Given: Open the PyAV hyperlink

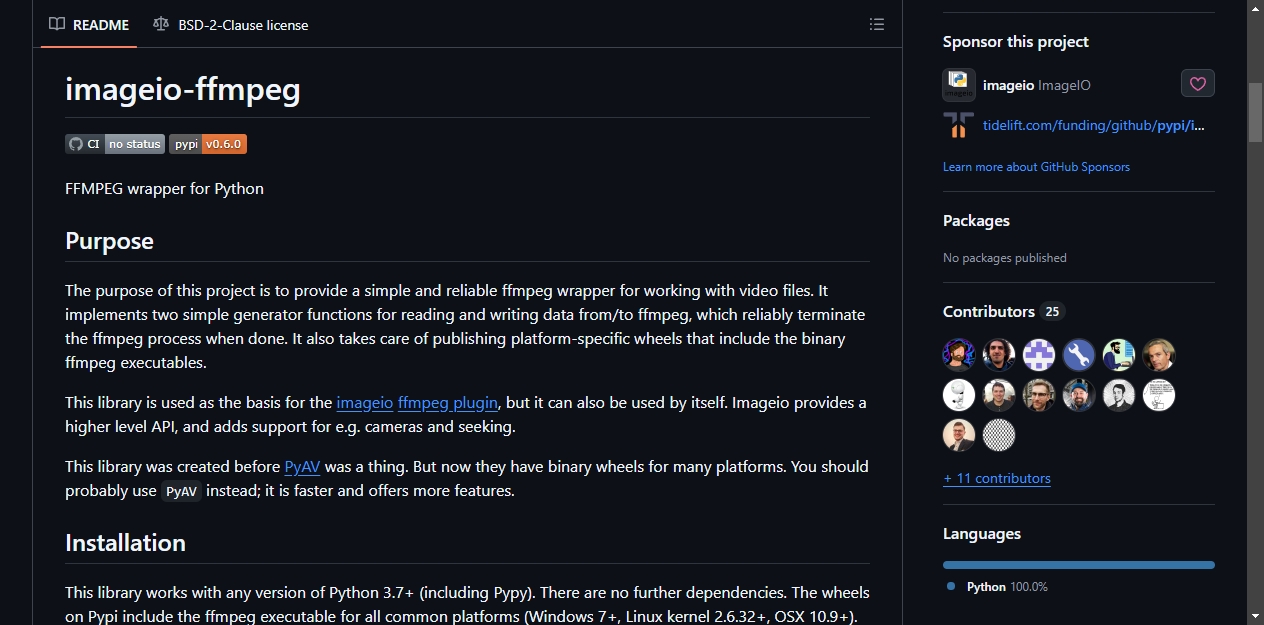Looking at the screenshot, I should click(x=302, y=467).
